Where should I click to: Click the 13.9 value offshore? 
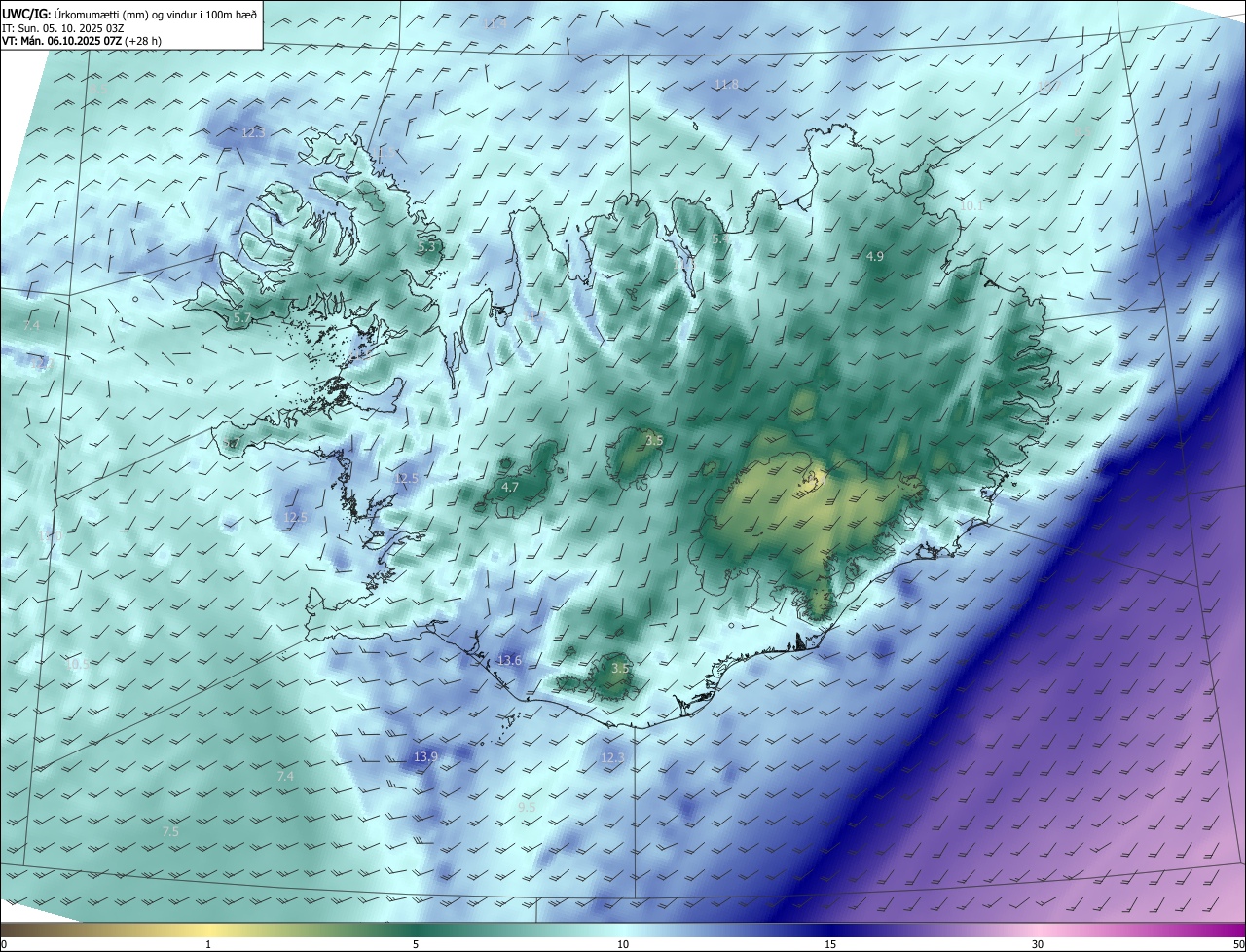point(425,756)
